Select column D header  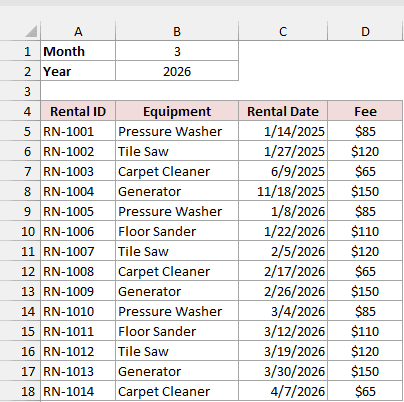point(365,31)
